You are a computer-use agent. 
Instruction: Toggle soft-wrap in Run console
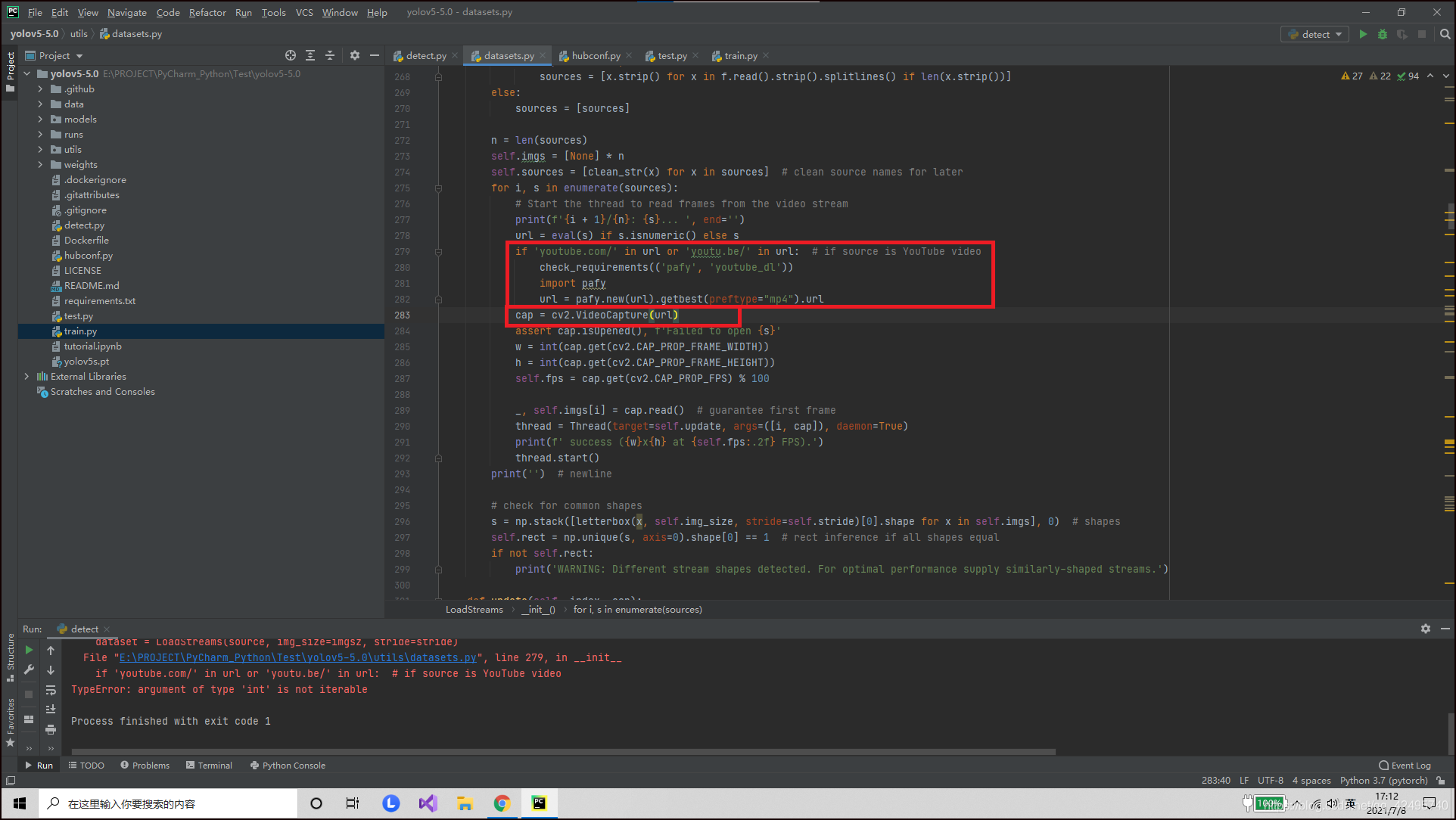pos(51,690)
